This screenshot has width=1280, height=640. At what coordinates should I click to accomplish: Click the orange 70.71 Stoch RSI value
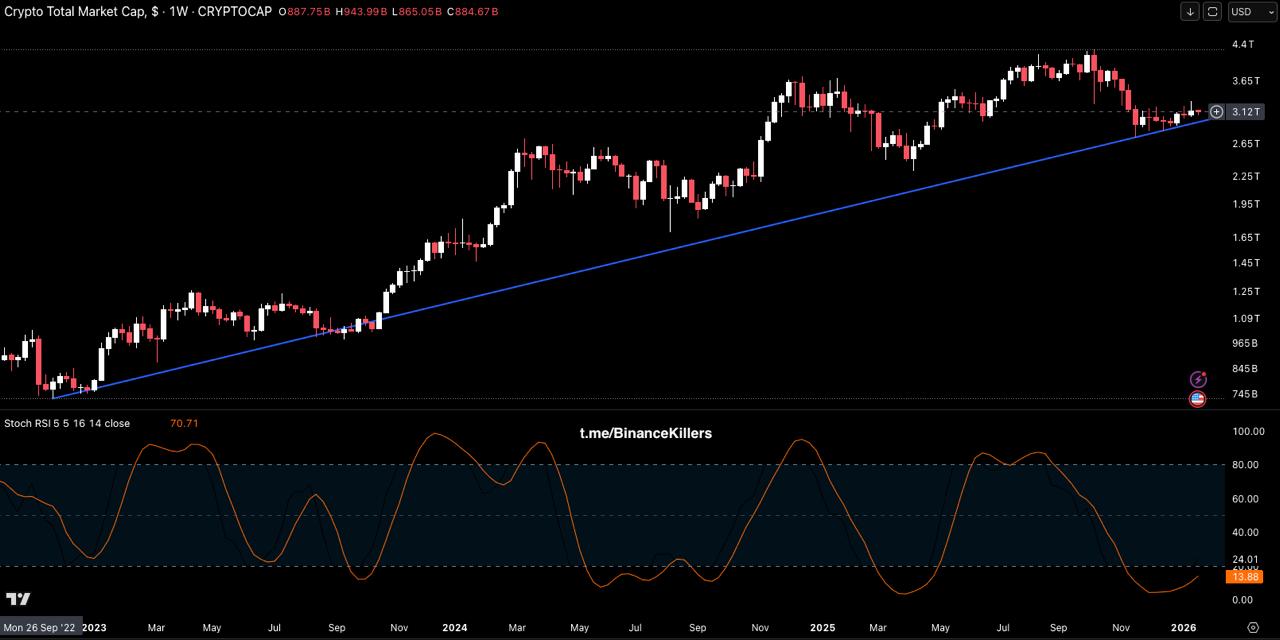184,423
